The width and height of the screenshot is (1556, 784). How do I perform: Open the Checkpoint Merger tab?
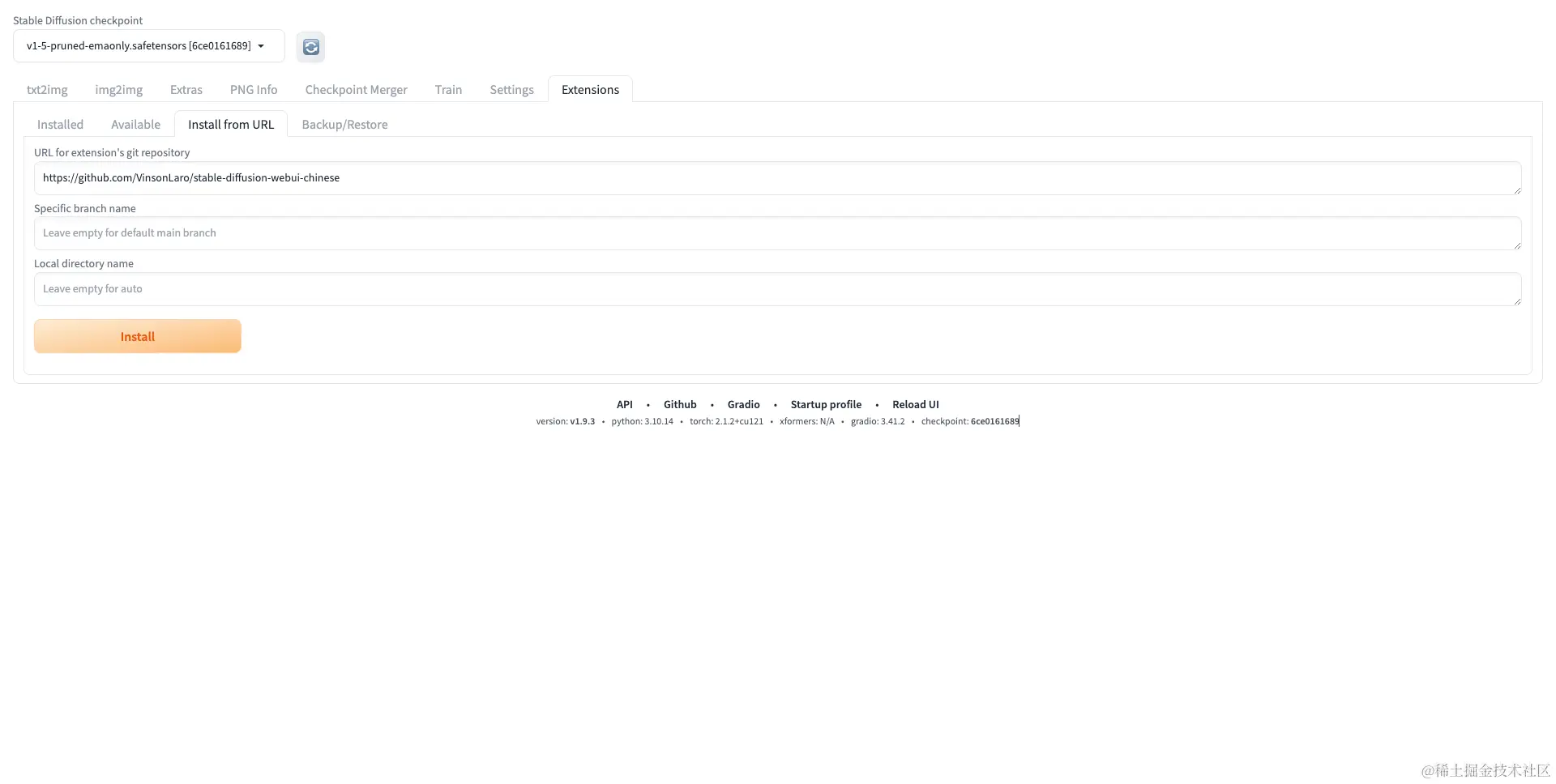click(356, 89)
